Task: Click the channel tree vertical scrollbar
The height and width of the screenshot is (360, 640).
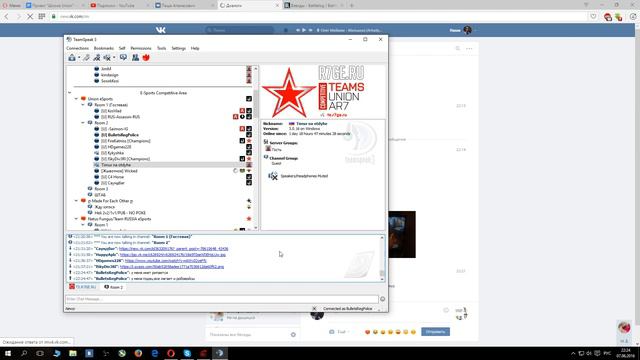Action: point(256,148)
